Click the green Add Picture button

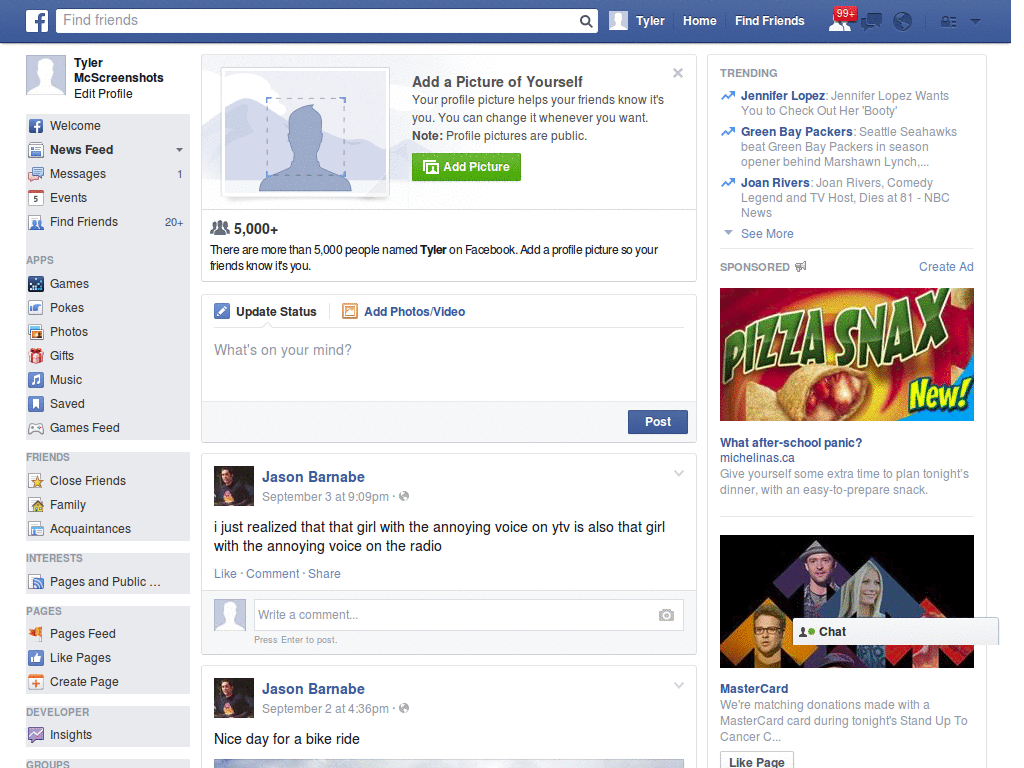[x=466, y=167]
